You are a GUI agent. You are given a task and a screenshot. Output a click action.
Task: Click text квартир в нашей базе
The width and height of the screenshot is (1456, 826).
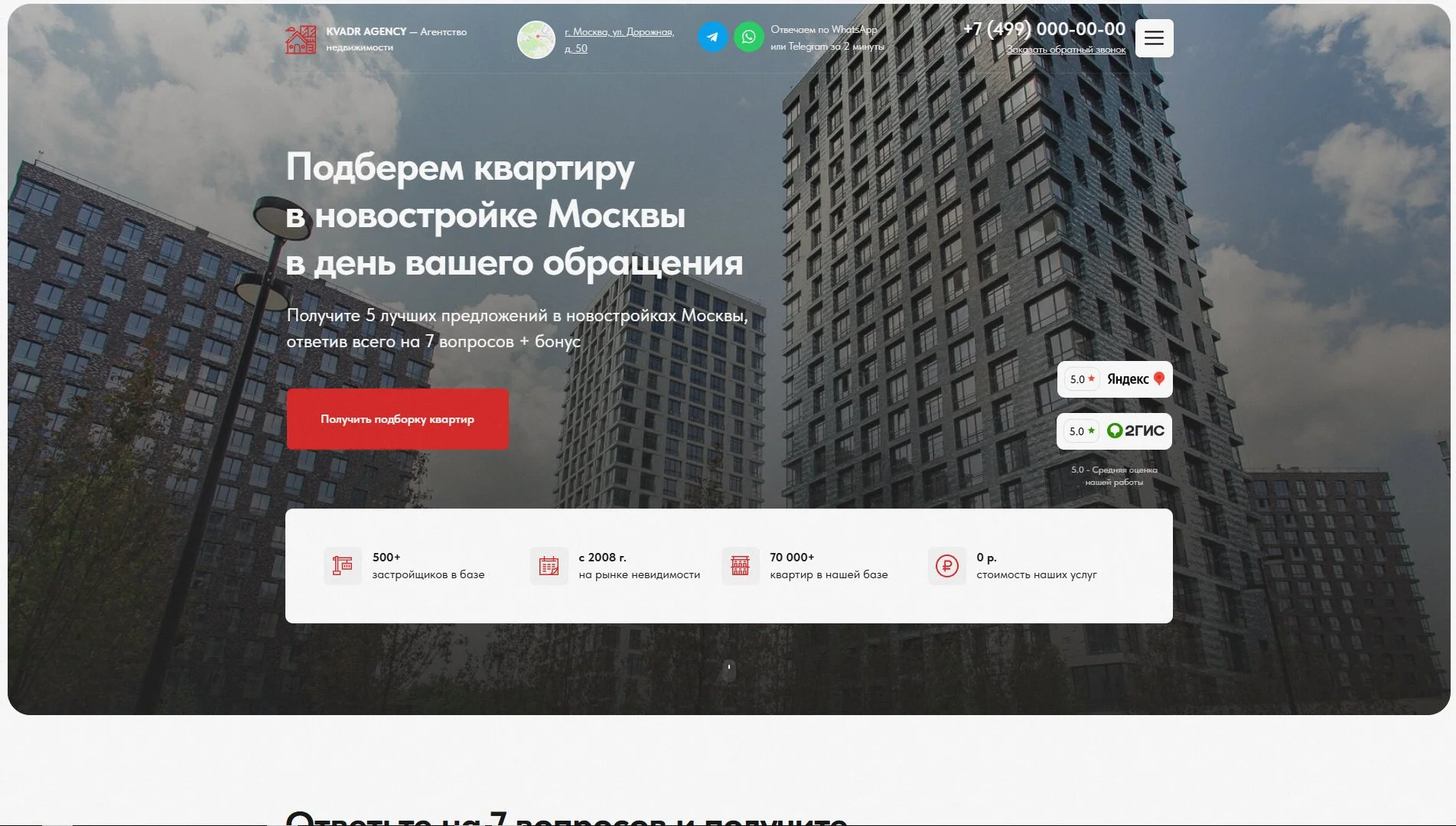(829, 574)
